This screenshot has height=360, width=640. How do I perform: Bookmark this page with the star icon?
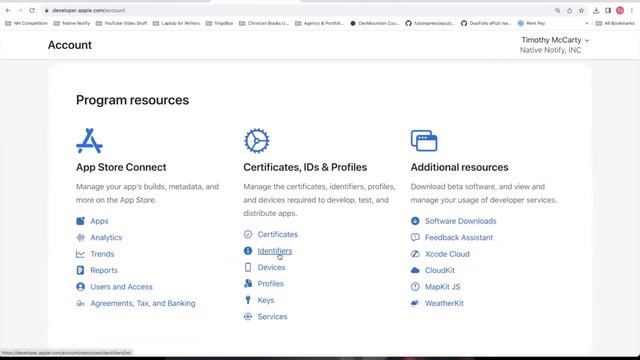(x=581, y=11)
